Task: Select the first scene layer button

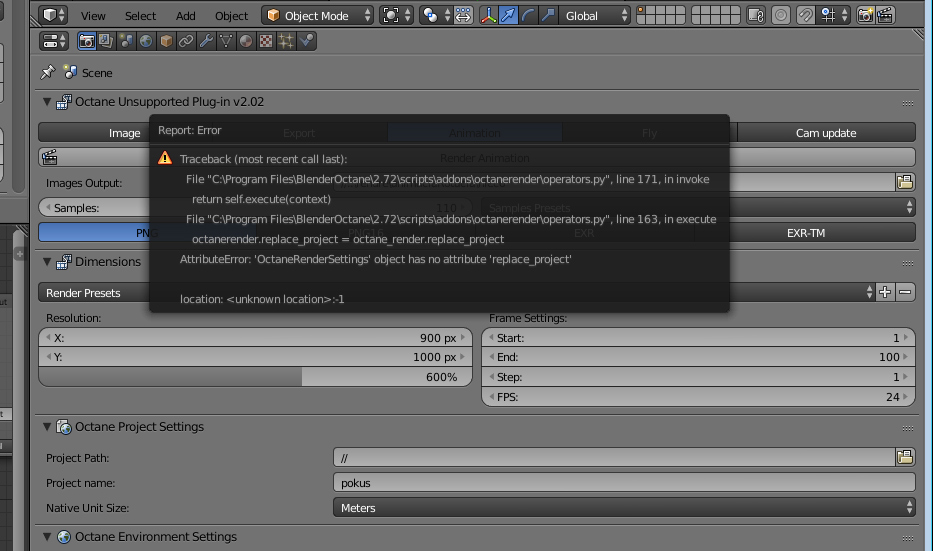Action: point(641,11)
